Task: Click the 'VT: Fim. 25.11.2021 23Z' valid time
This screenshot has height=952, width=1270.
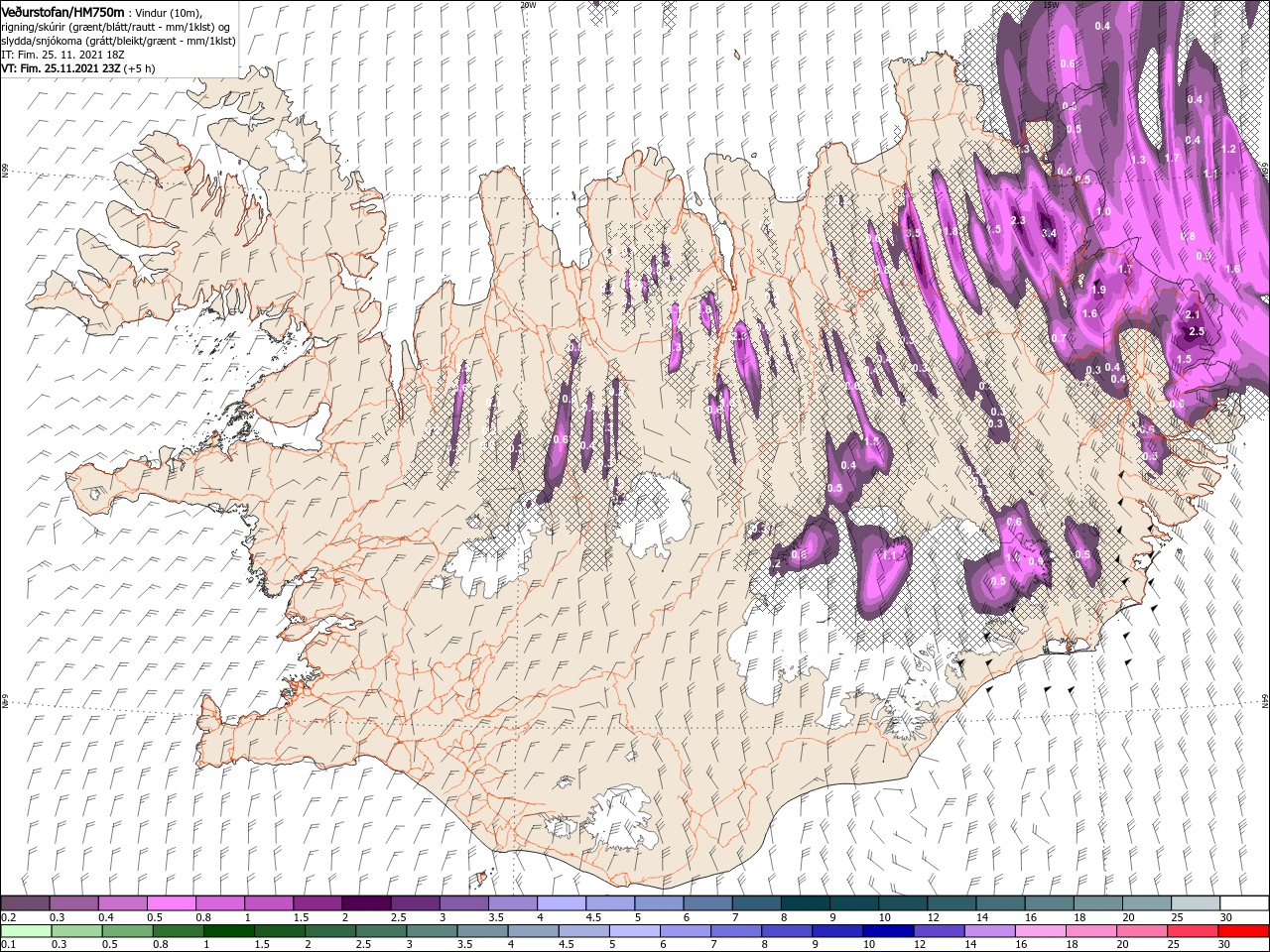Action: coord(61,69)
